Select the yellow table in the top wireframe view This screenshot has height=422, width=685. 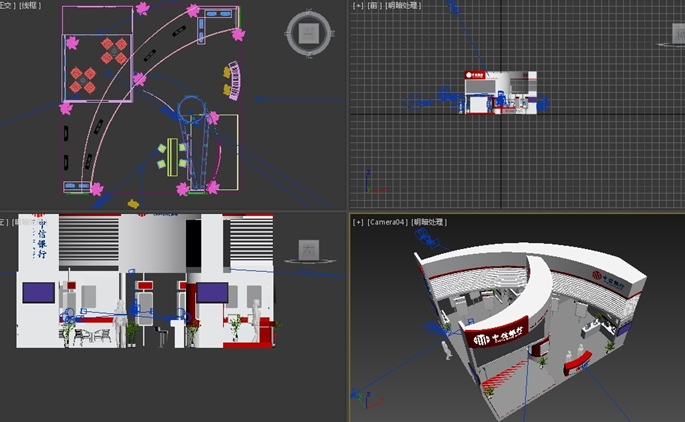(x=172, y=157)
